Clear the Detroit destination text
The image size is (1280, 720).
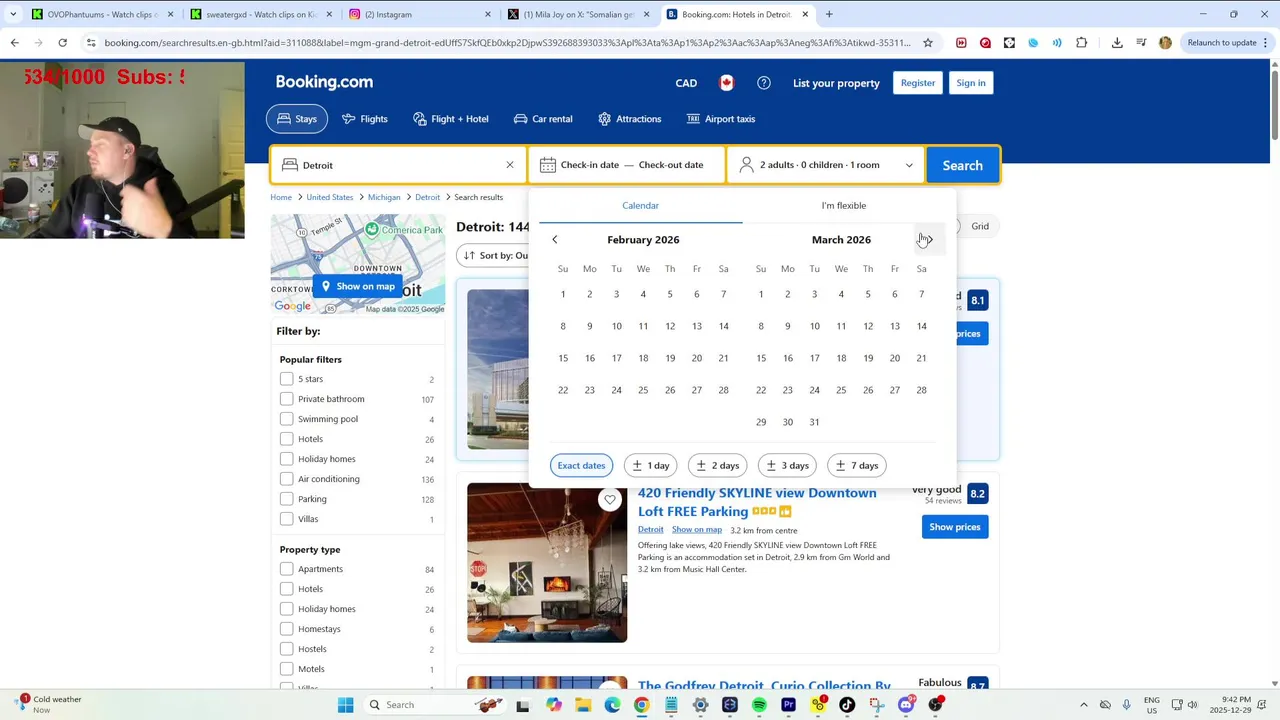point(510,165)
